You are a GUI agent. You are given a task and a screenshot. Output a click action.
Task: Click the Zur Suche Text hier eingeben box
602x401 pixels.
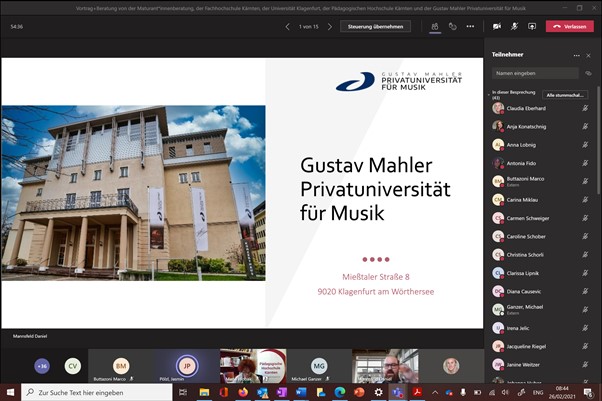pyautogui.click(x=96, y=392)
